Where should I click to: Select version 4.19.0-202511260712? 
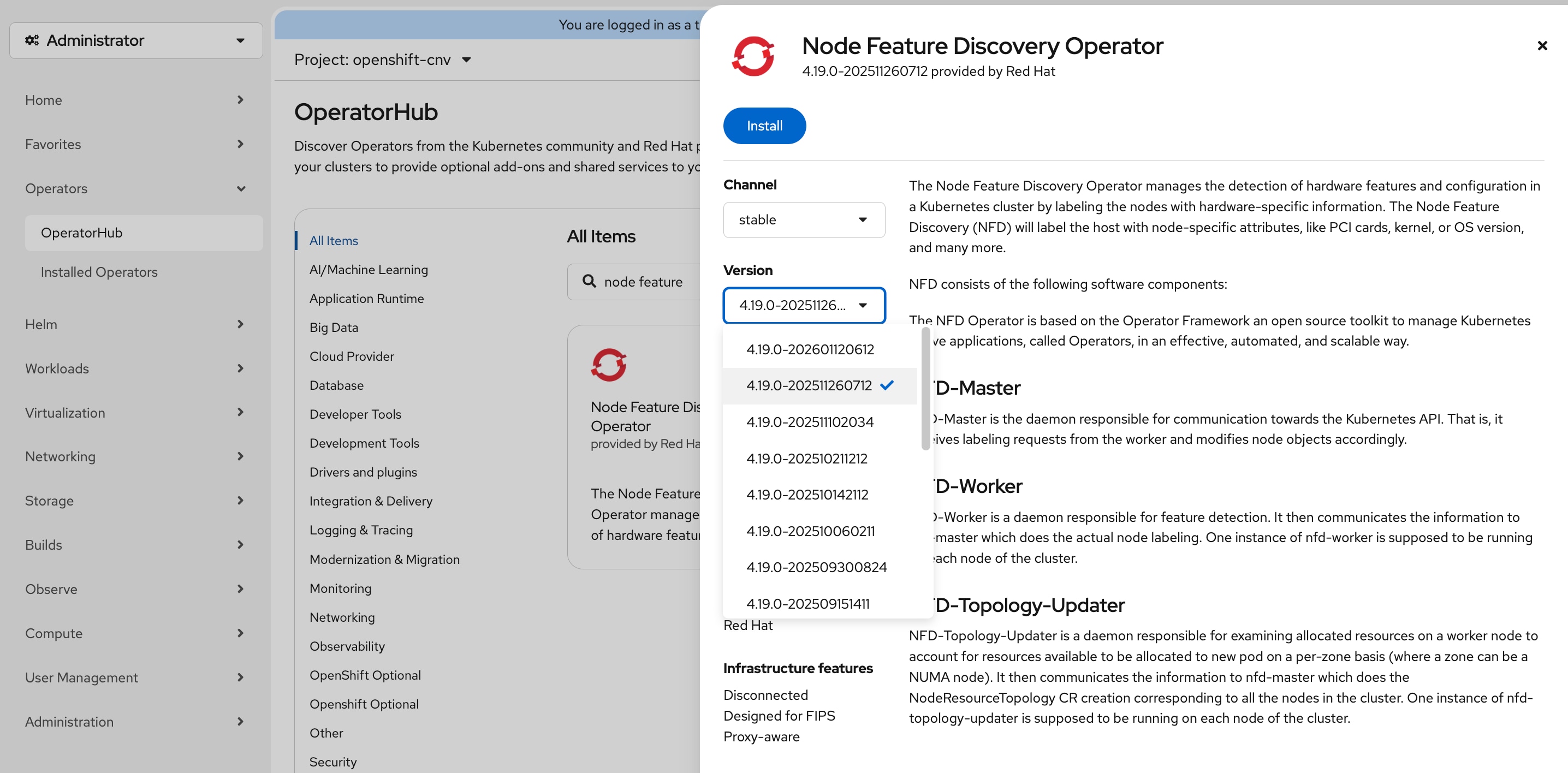[x=819, y=385]
